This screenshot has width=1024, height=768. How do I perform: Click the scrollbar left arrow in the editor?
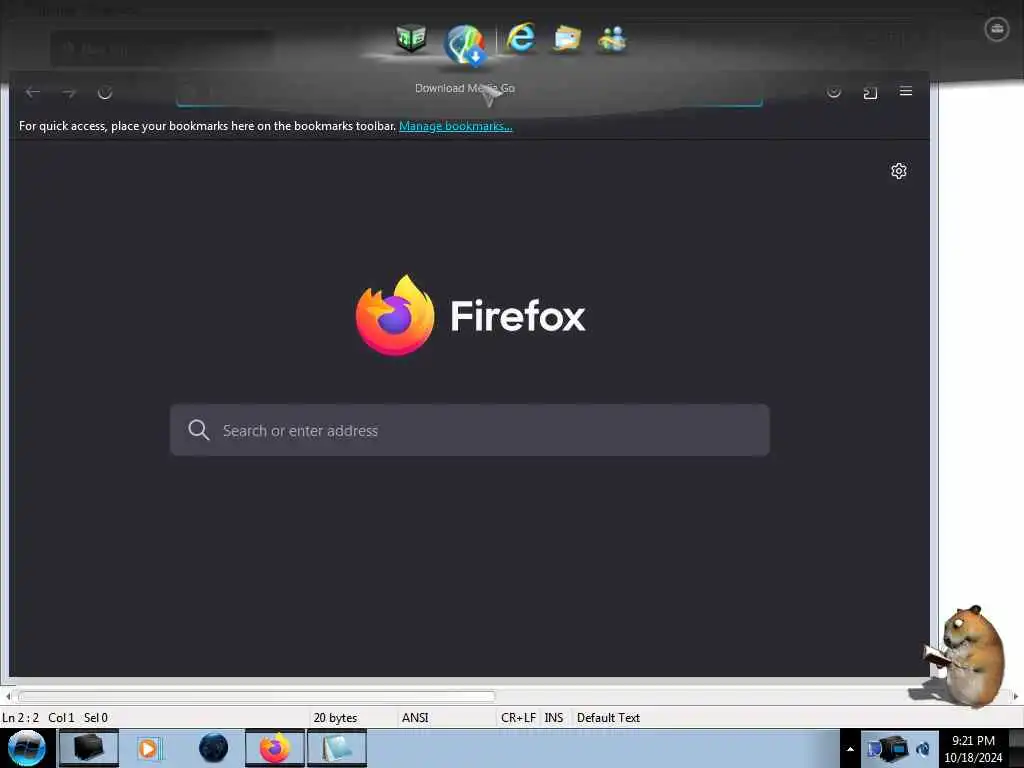pyautogui.click(x=8, y=696)
